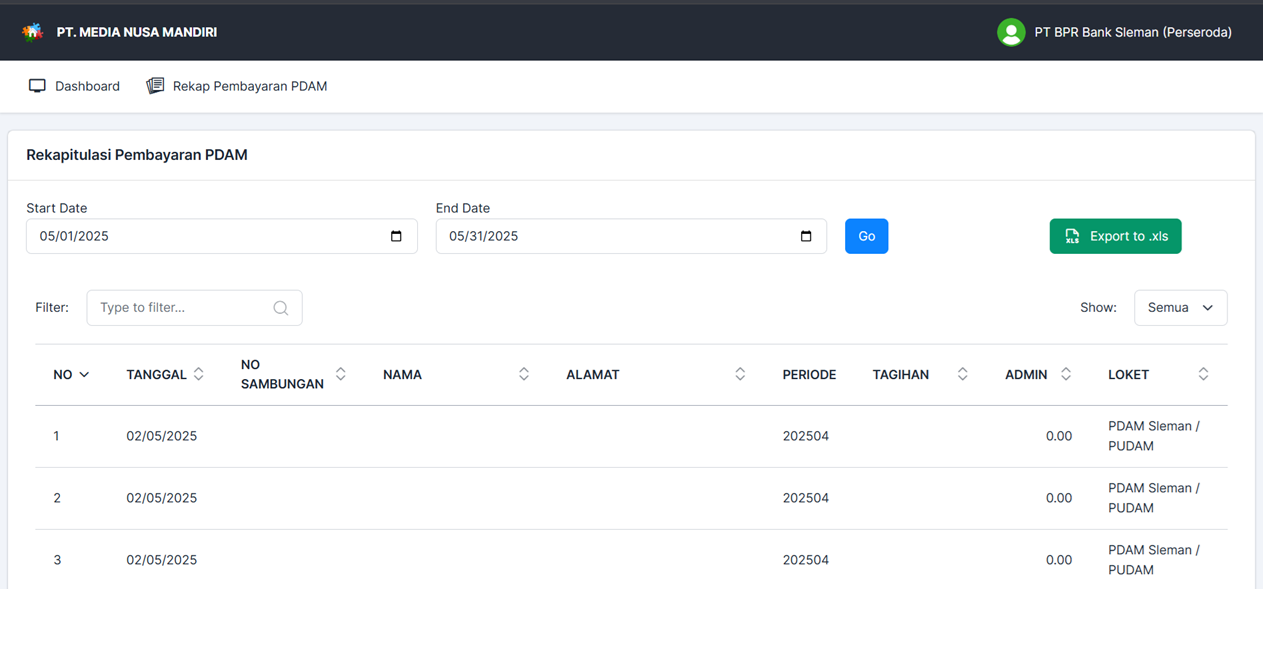Screen dimensions: 1263x648
Task: Switch to the Dashboard menu item
Action: [x=87, y=85]
